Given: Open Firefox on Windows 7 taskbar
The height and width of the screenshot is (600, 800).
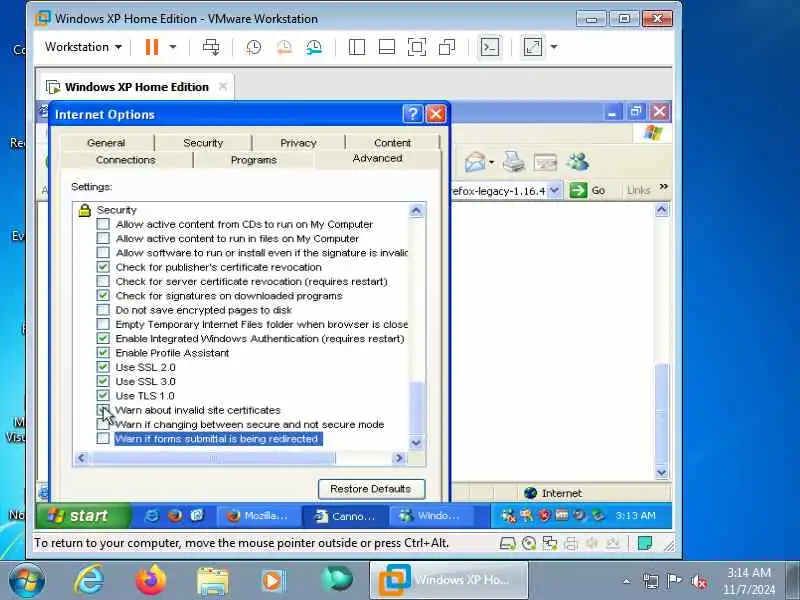Looking at the screenshot, I should click(151, 581).
